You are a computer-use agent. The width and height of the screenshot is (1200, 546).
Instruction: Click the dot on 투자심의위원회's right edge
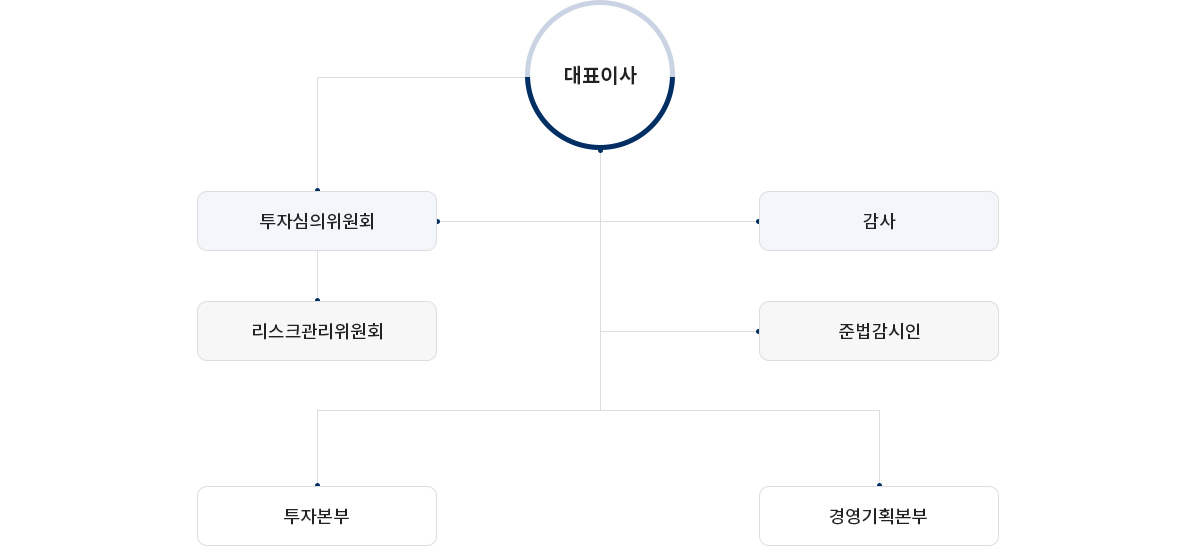(438, 221)
